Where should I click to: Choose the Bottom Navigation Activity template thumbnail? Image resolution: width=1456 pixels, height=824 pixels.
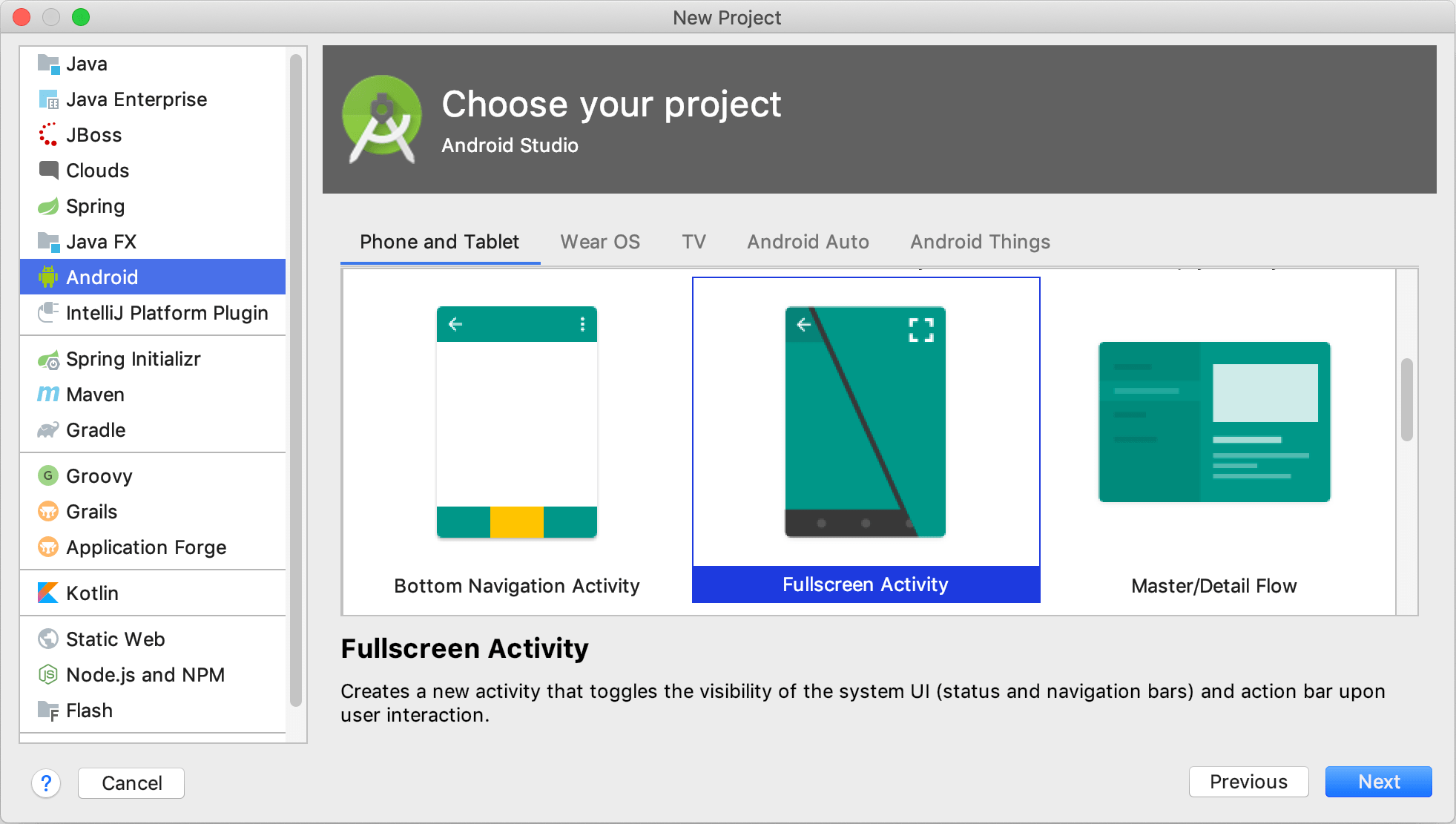click(x=517, y=422)
